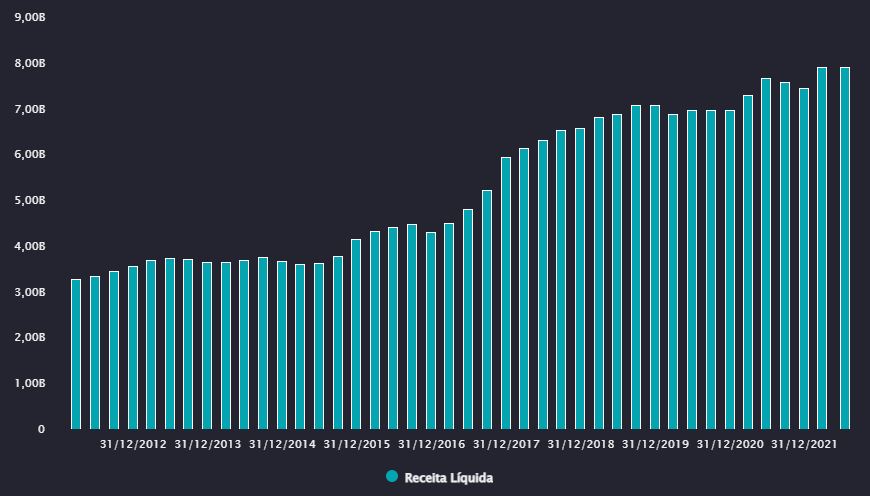
Task: Click the 31/12/2014 axis date label
Action: (x=282, y=444)
